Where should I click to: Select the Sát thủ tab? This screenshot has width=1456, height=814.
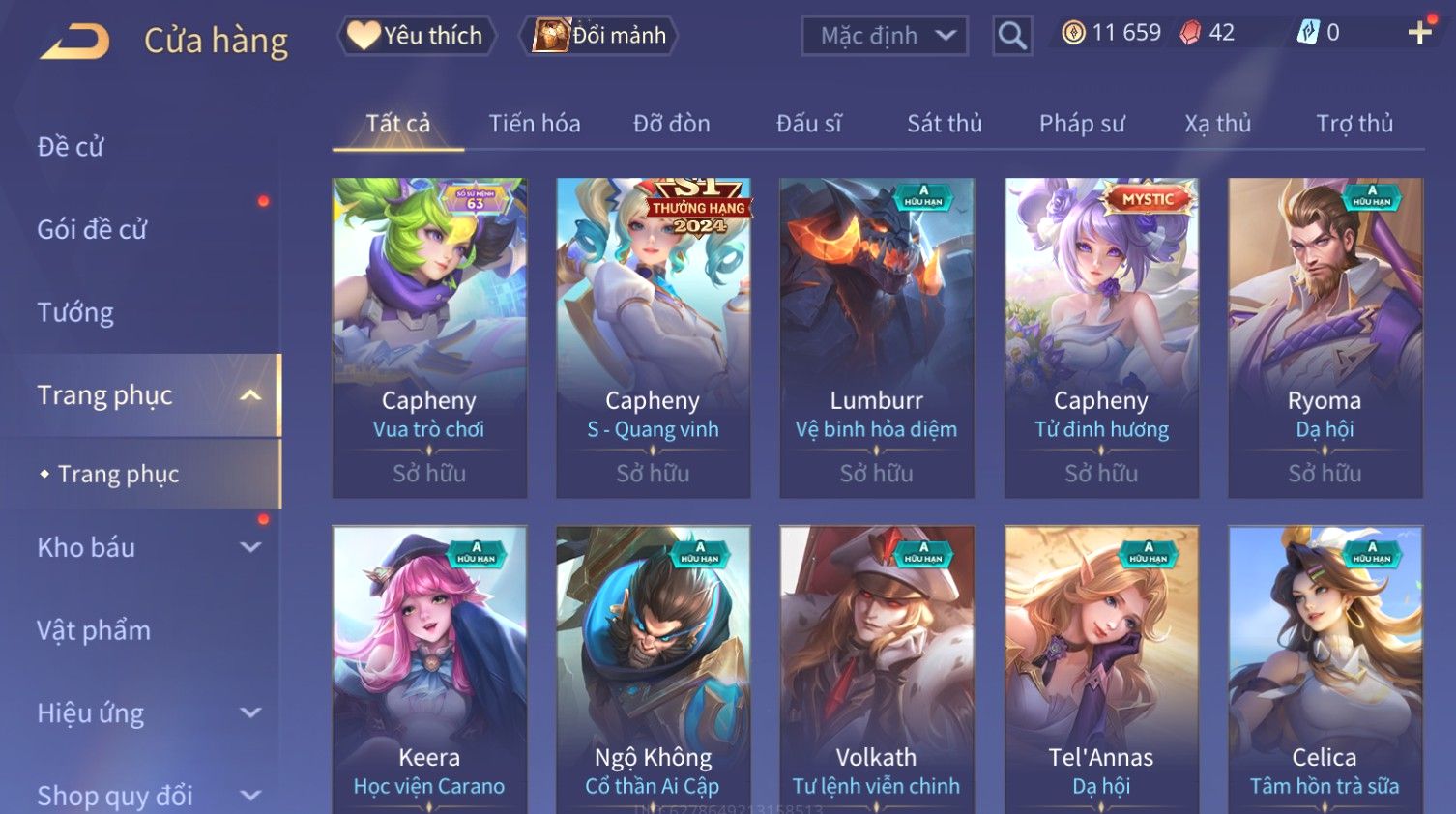(x=945, y=124)
